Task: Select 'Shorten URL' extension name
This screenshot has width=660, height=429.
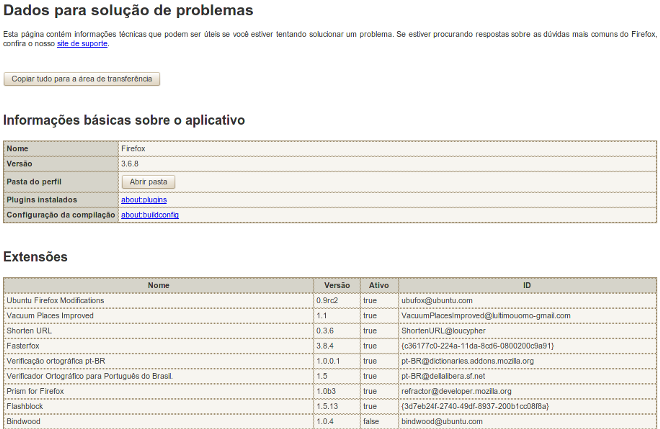Action: (29, 331)
